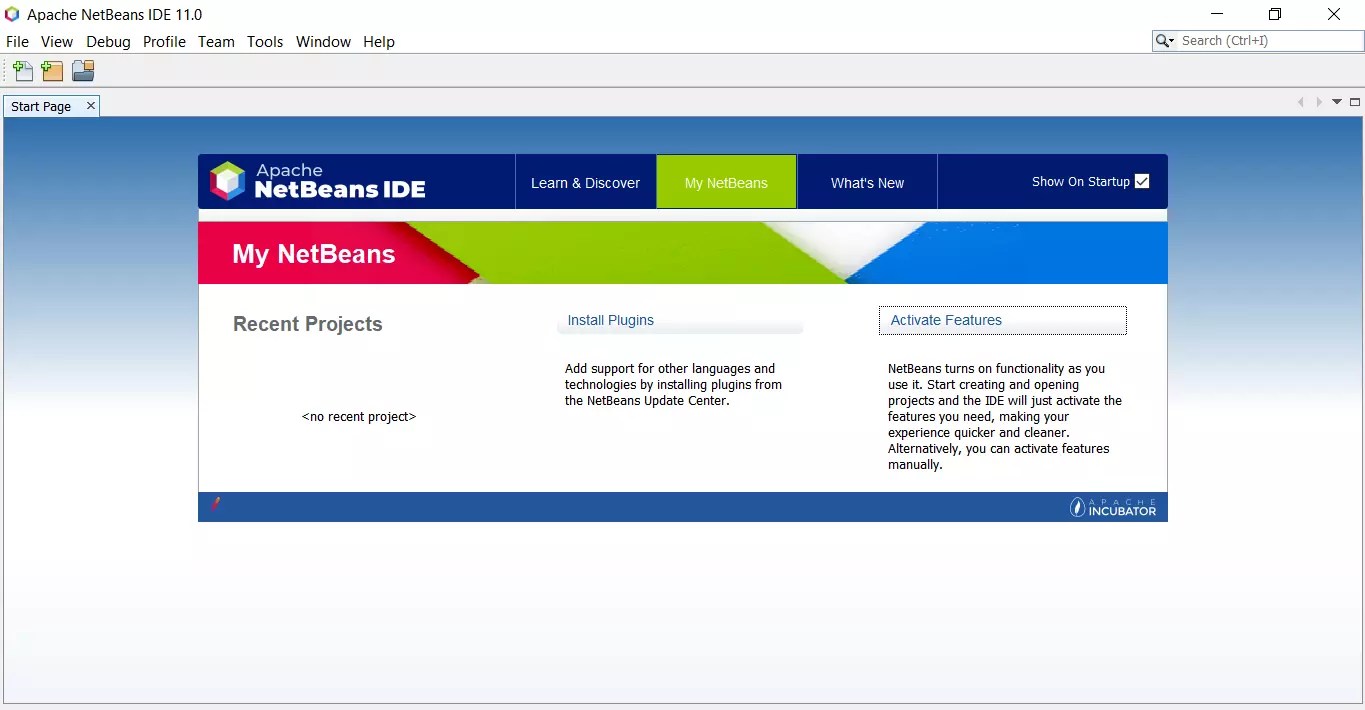Switch to the Learn & Discover tab
The width and height of the screenshot is (1365, 710).
[x=585, y=182]
